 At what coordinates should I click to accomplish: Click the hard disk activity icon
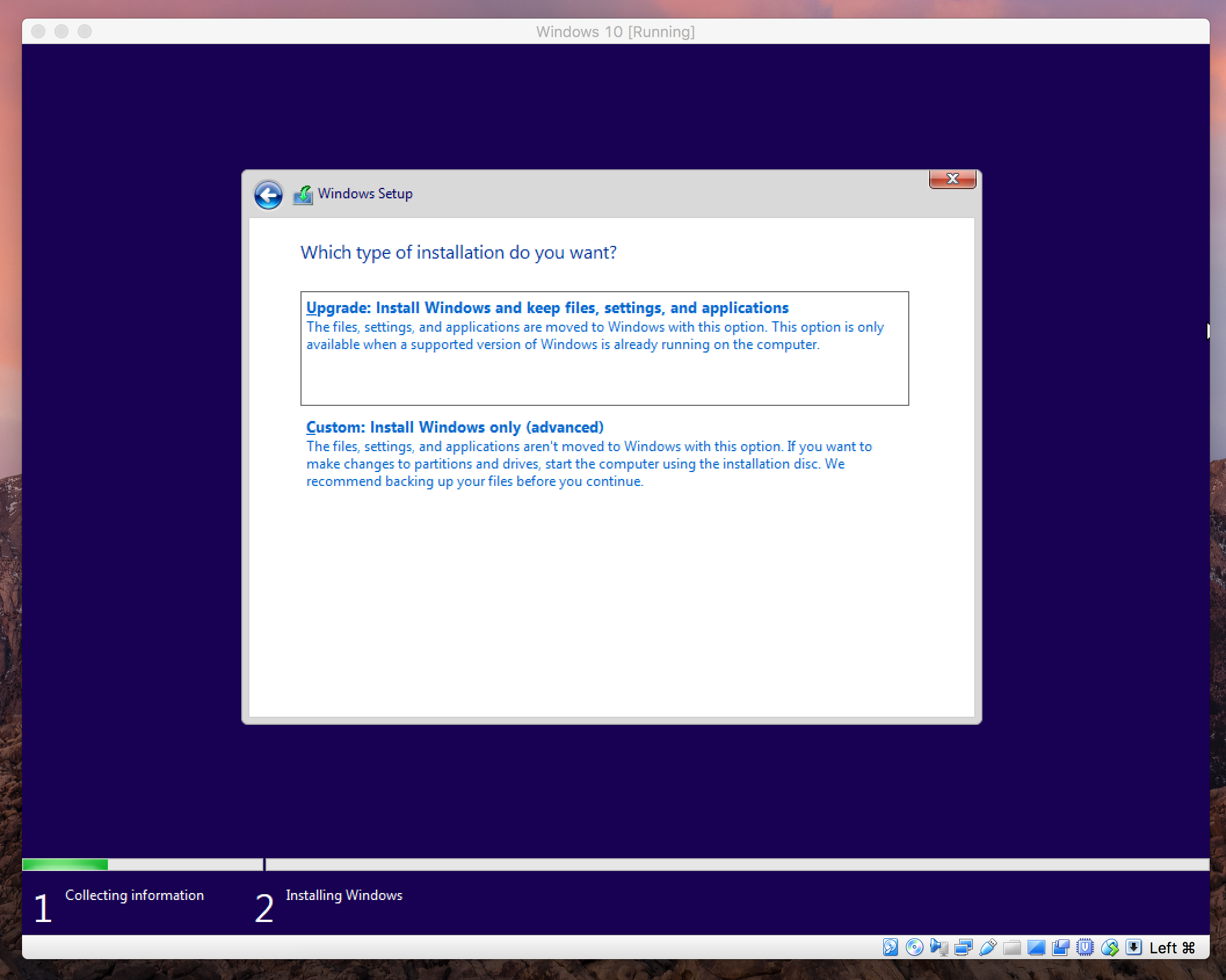[x=890, y=948]
